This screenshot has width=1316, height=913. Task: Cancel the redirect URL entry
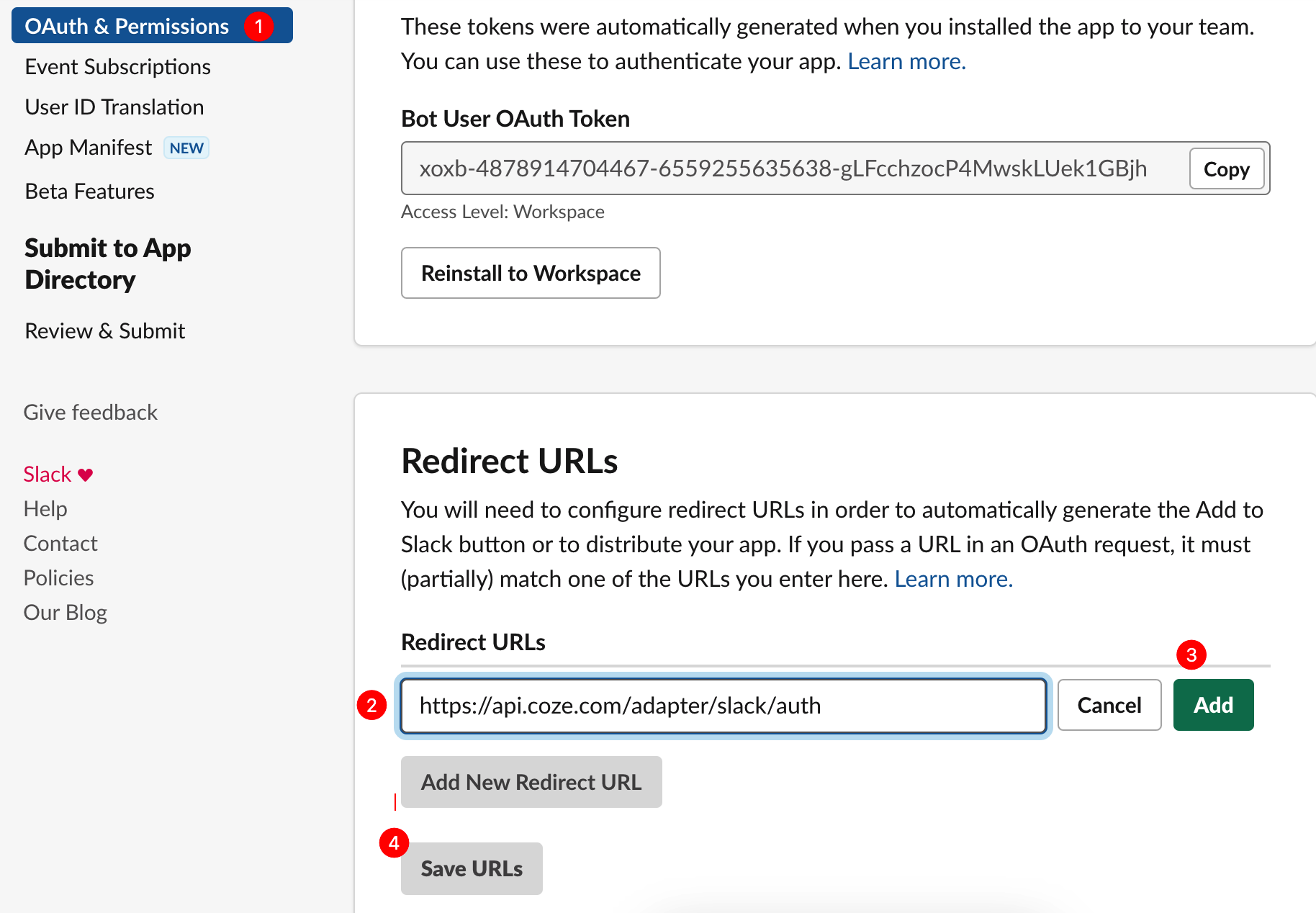(x=1109, y=705)
